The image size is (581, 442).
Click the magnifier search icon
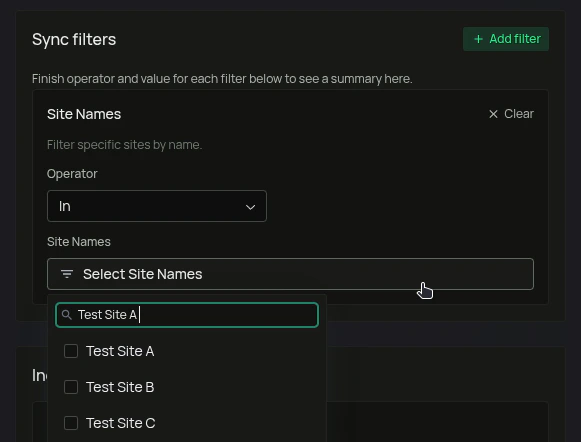(67, 315)
